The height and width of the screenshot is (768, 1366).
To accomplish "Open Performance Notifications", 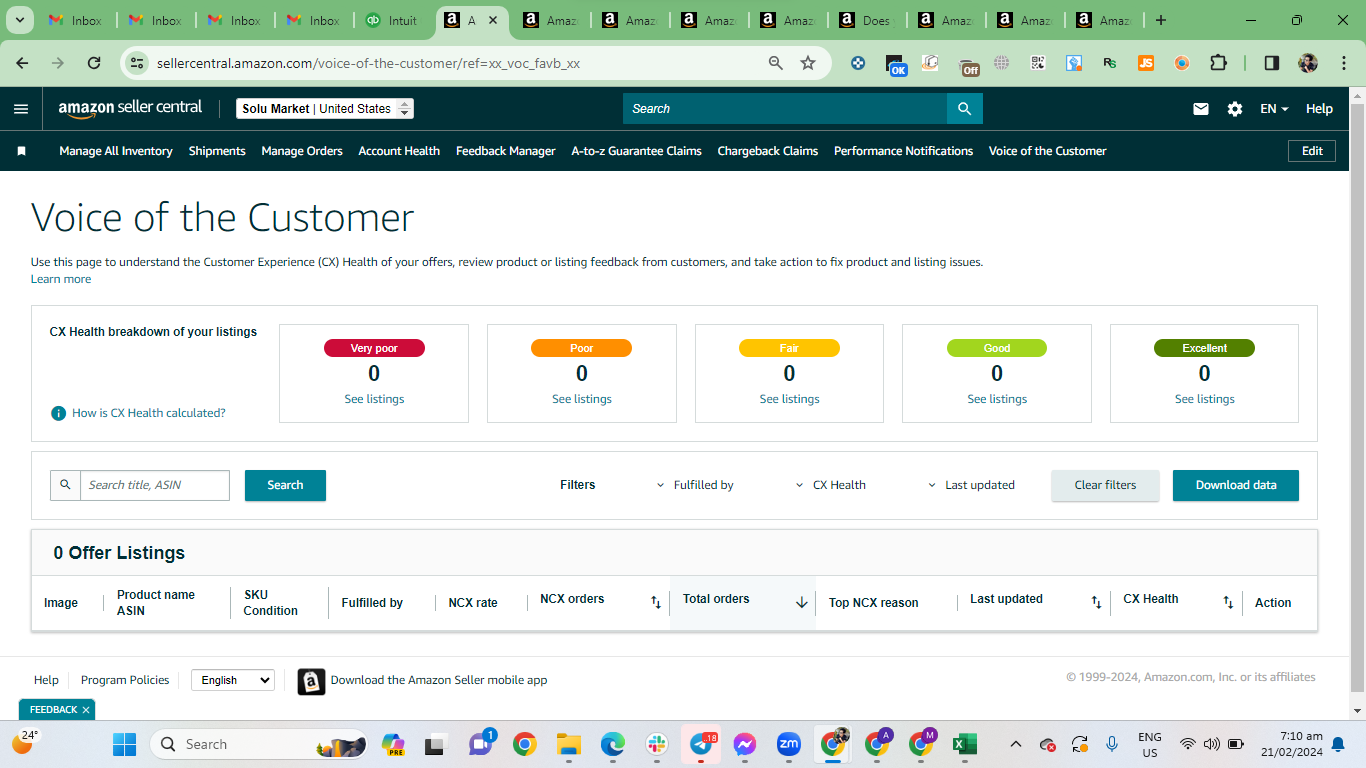I will tap(904, 151).
